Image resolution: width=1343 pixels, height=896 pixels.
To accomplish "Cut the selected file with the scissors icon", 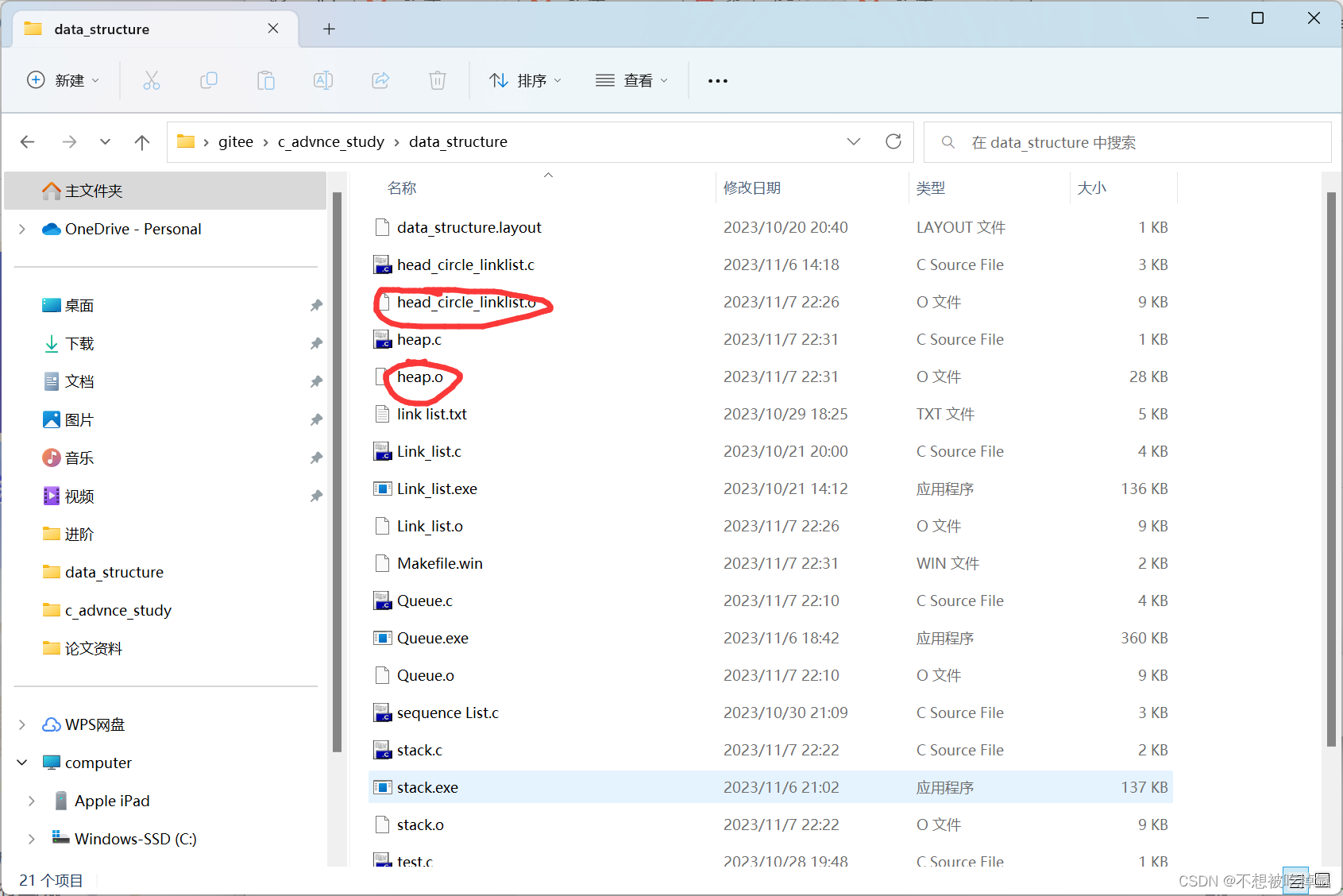I will tap(151, 80).
